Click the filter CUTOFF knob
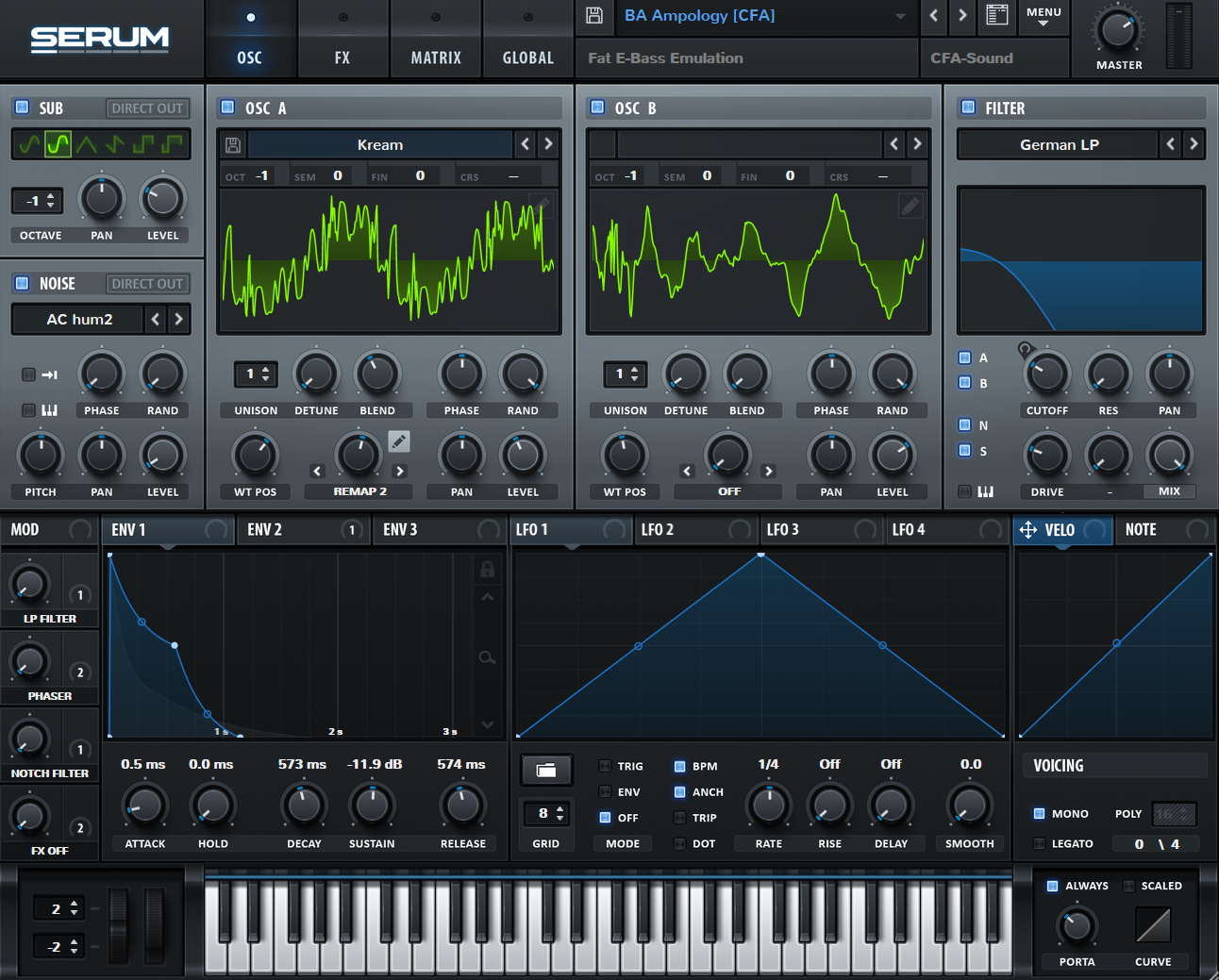1219x980 pixels. click(x=1047, y=373)
